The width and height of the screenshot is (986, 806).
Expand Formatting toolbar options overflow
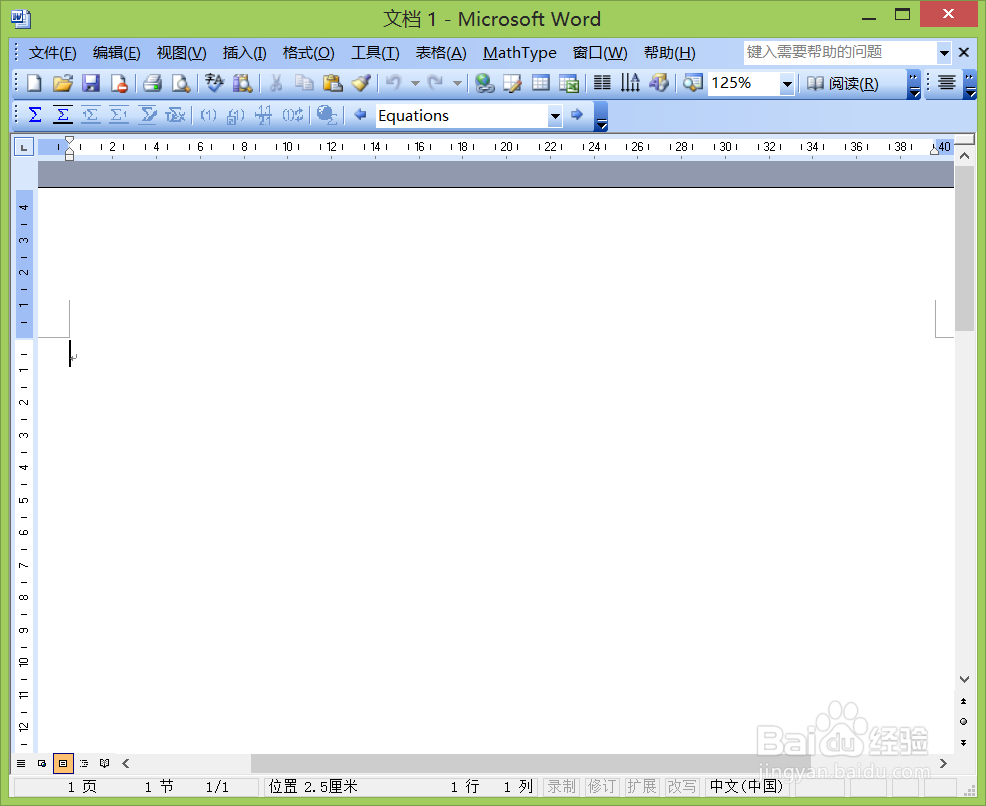[970, 84]
